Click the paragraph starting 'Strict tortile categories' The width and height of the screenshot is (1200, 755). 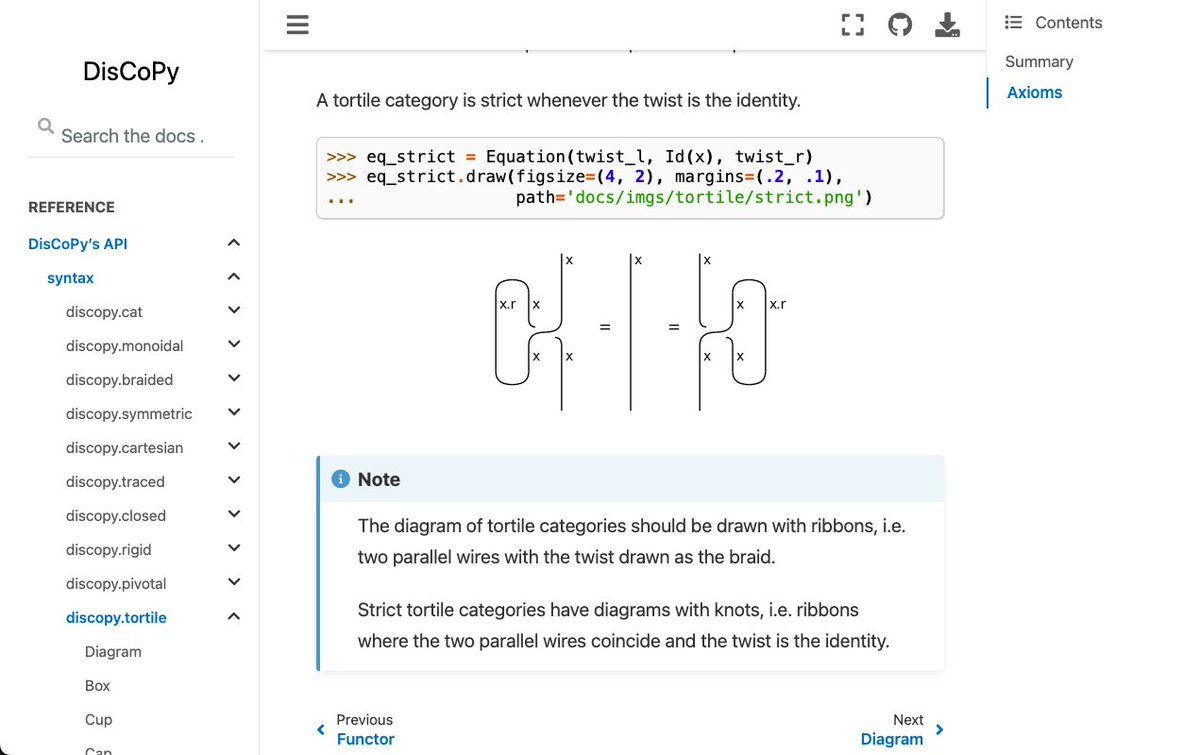(x=623, y=625)
